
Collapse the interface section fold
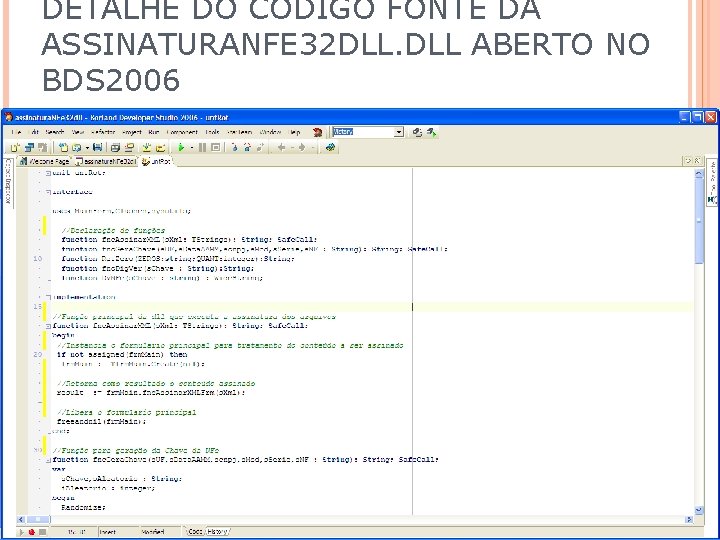(x=48, y=192)
